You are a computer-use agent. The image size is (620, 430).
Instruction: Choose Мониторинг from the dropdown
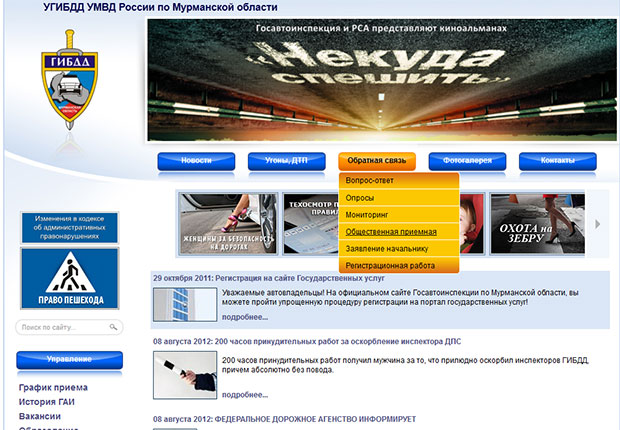point(399,215)
